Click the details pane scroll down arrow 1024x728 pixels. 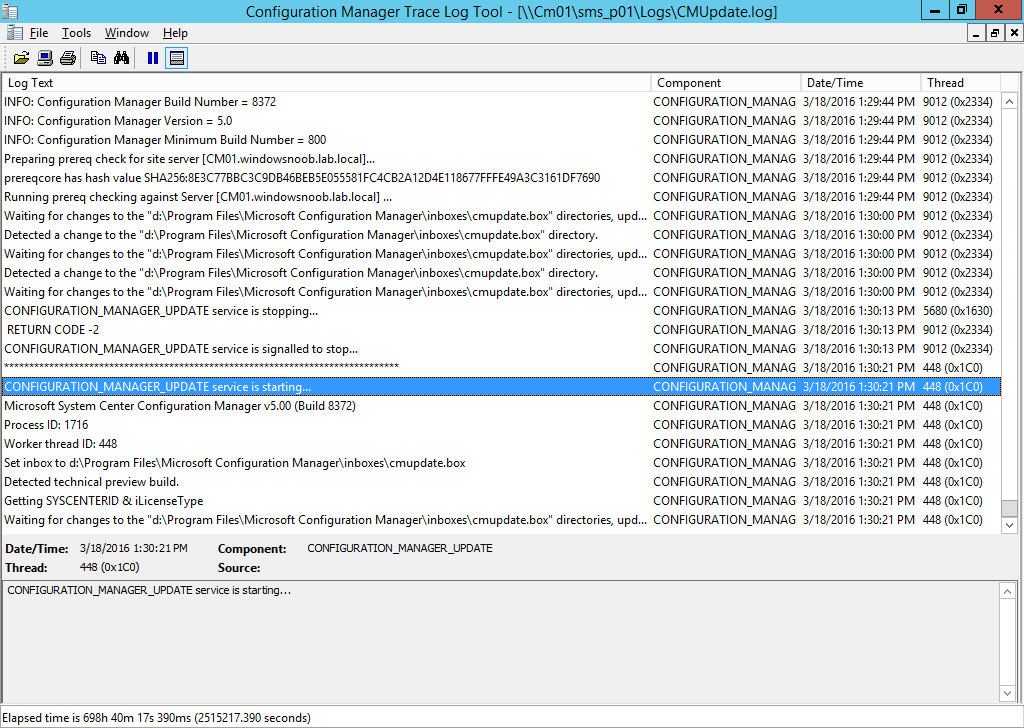pyautogui.click(x=1007, y=693)
